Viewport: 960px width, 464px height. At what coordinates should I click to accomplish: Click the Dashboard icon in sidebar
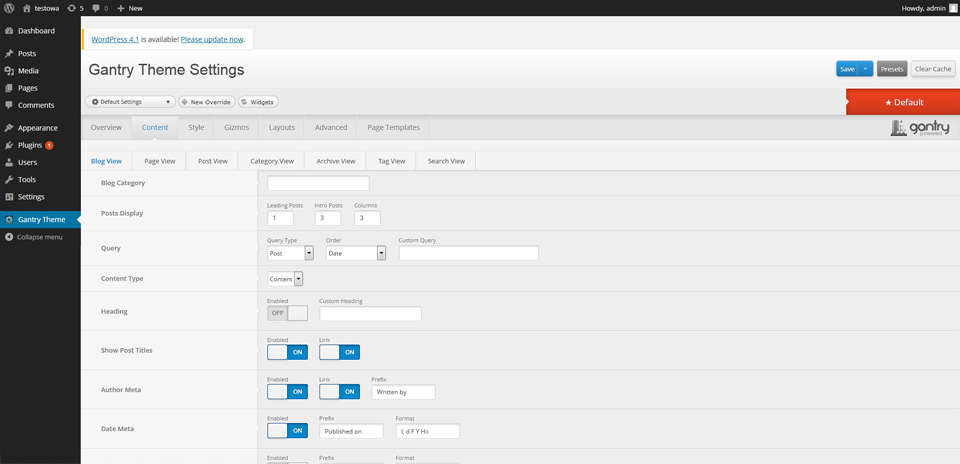click(x=9, y=31)
